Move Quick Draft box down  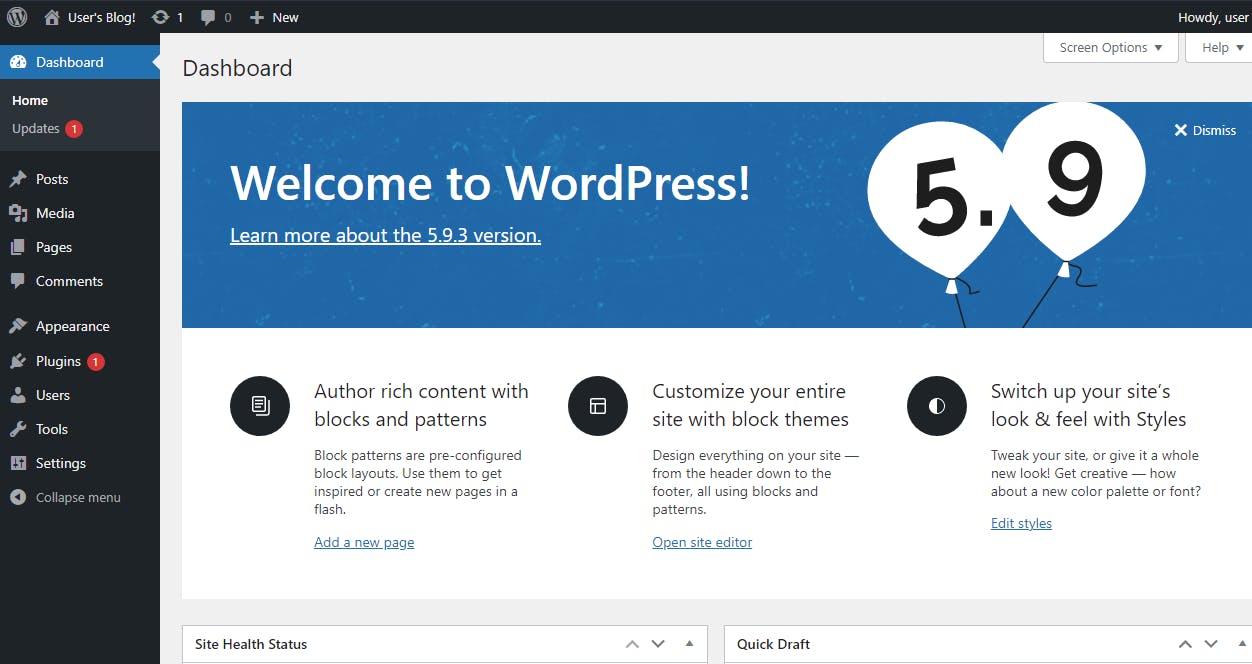(x=1211, y=644)
